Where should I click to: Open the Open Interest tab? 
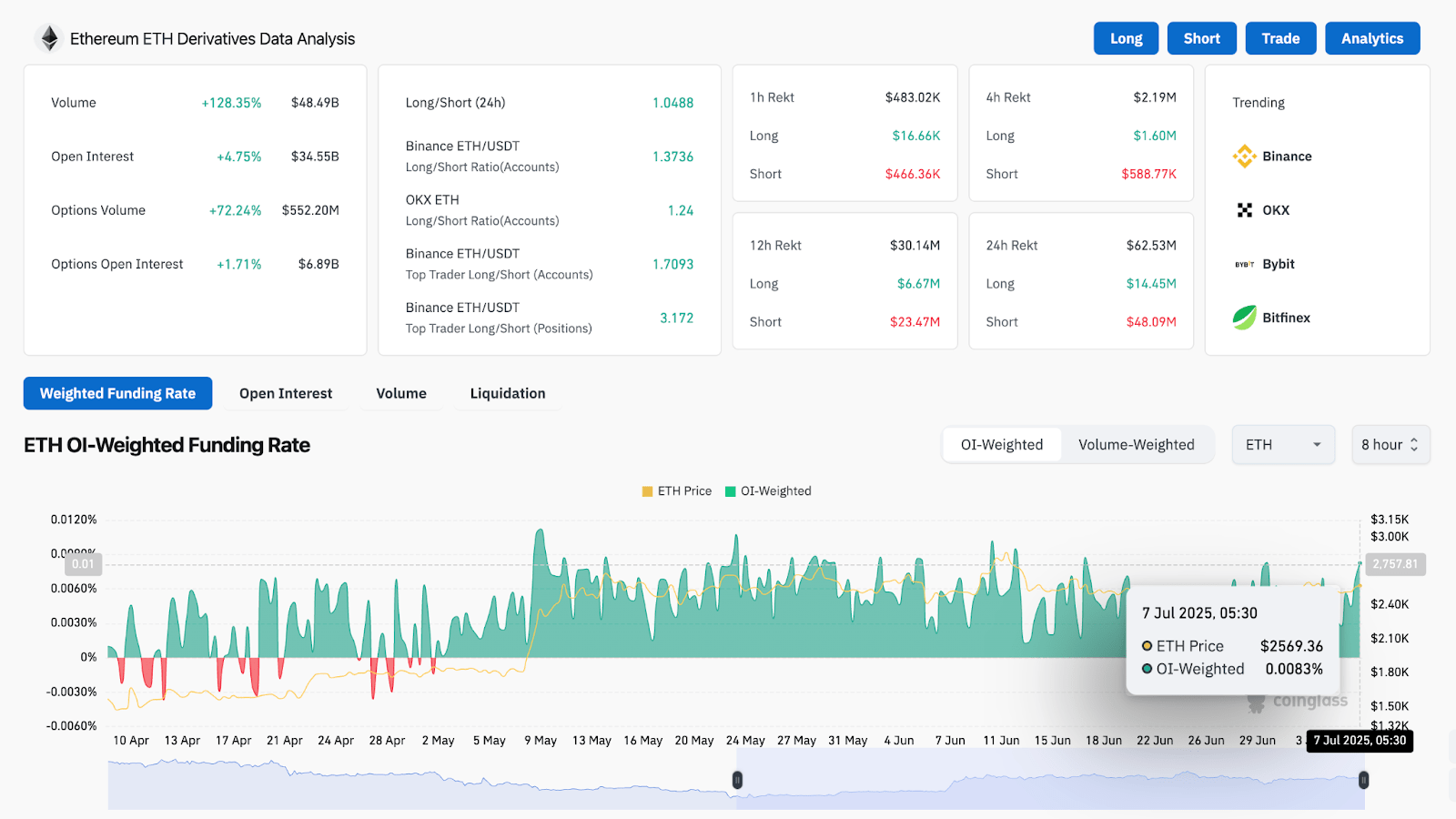[286, 393]
